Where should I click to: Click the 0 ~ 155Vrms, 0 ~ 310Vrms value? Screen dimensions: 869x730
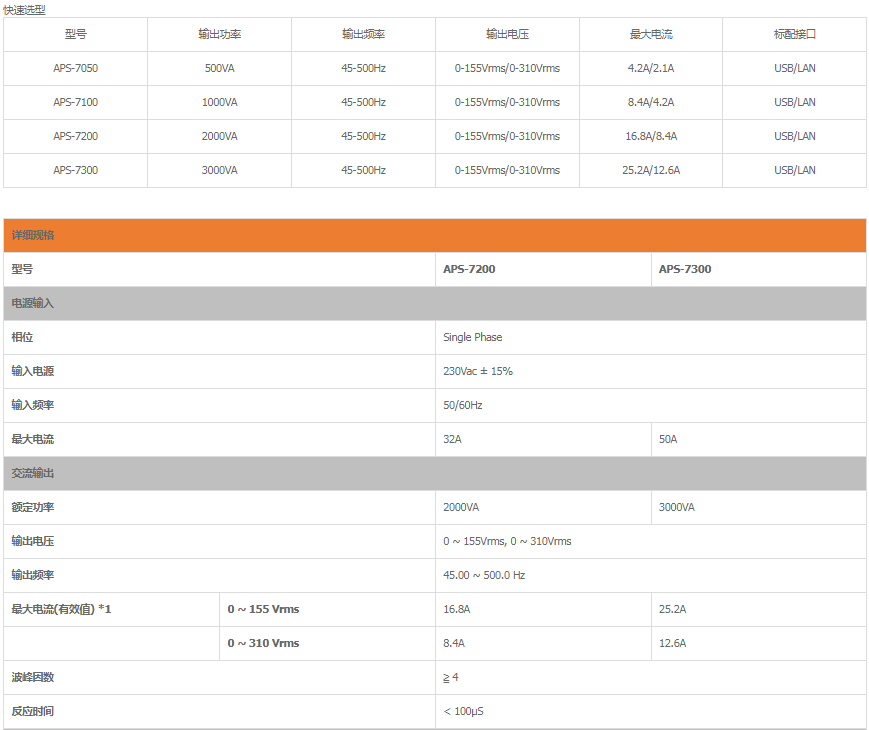[507, 541]
